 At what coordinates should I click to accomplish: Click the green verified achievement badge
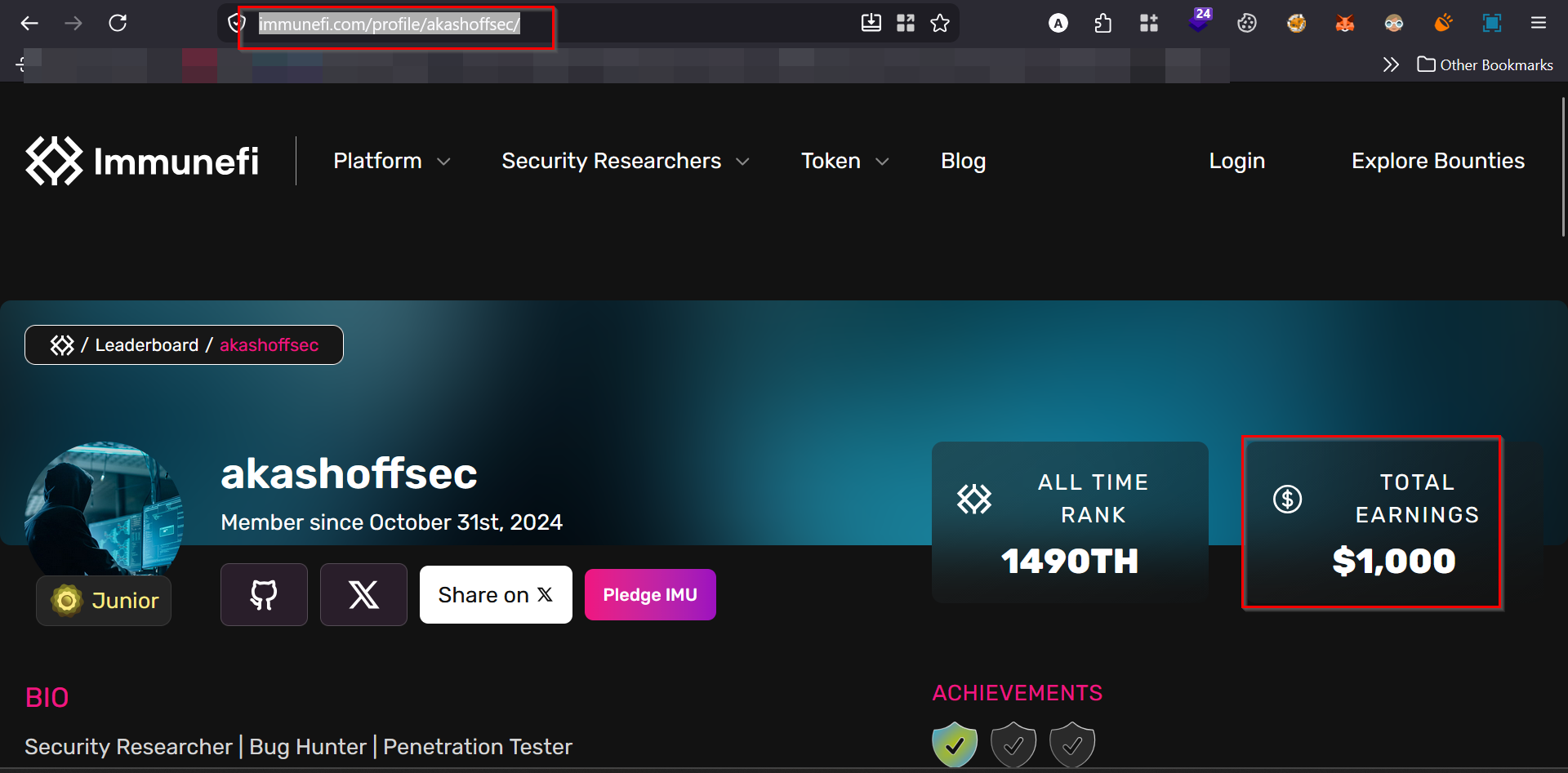coord(955,744)
